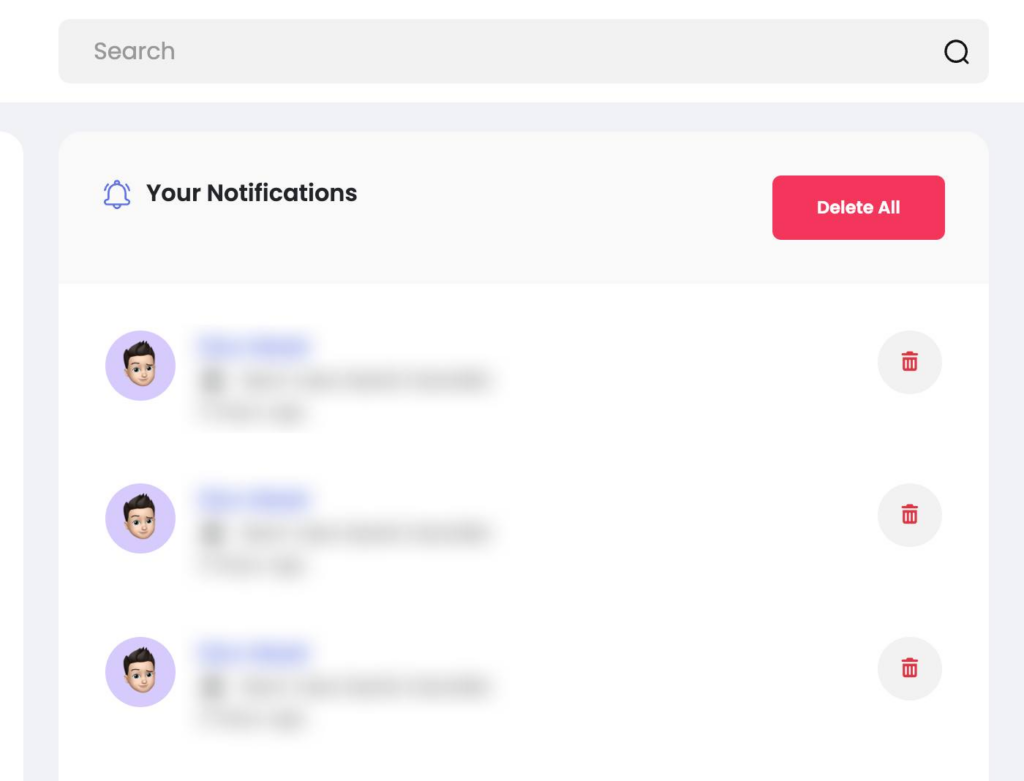The image size is (1024, 781).
Task: Open the first notification's message text
Action: pyautogui.click(x=365, y=380)
